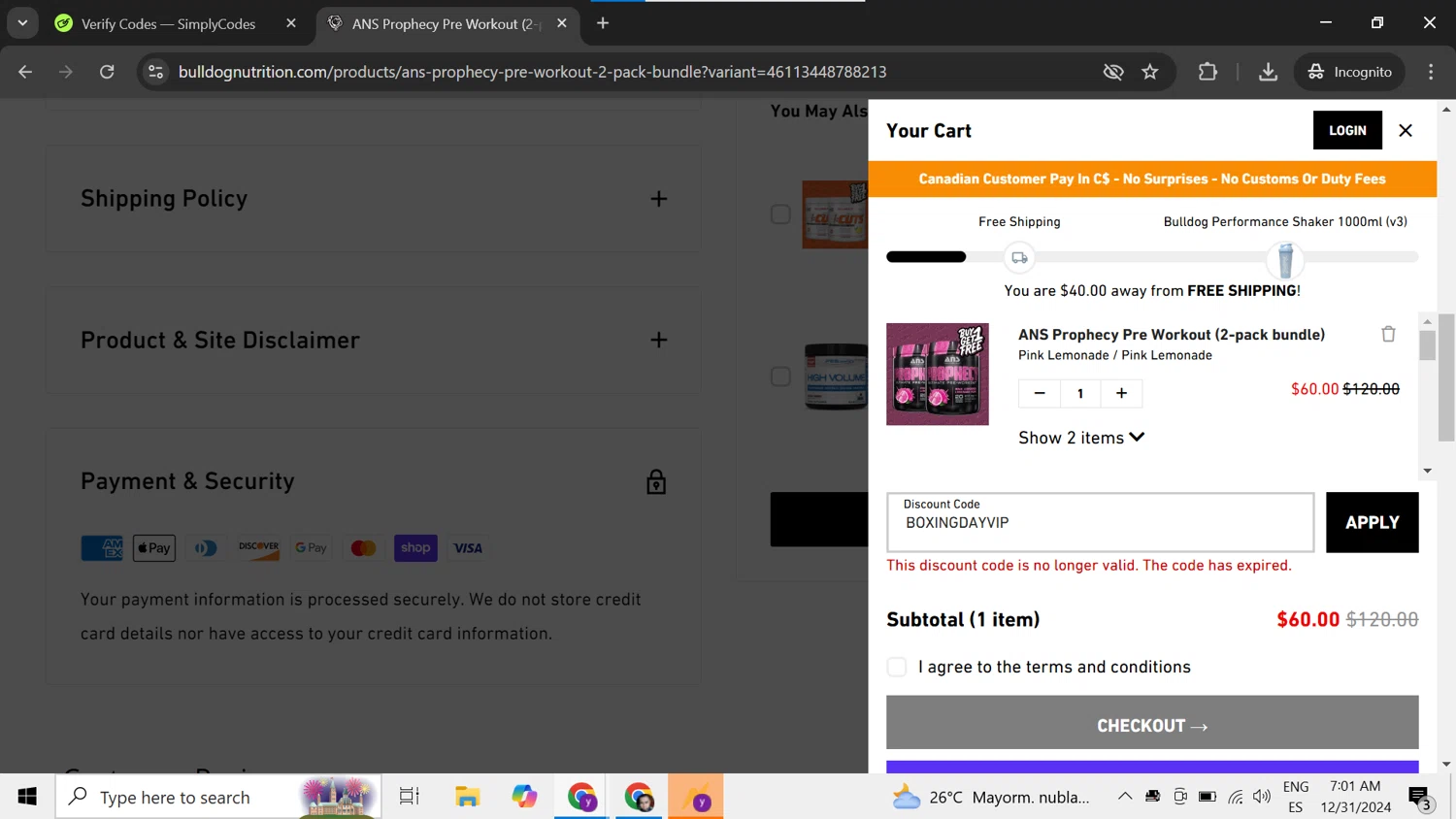This screenshot has width=1456, height=819.
Task: Reload the current page
Action: [107, 72]
